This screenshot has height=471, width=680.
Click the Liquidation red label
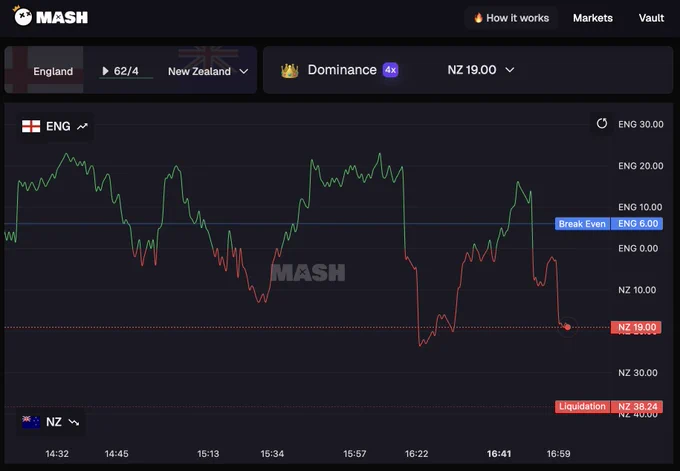582,406
